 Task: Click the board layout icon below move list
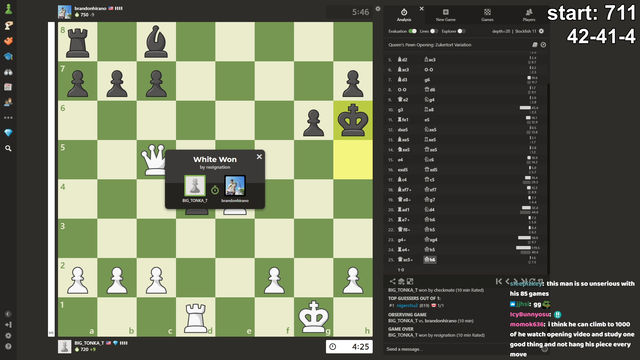click(x=410, y=281)
